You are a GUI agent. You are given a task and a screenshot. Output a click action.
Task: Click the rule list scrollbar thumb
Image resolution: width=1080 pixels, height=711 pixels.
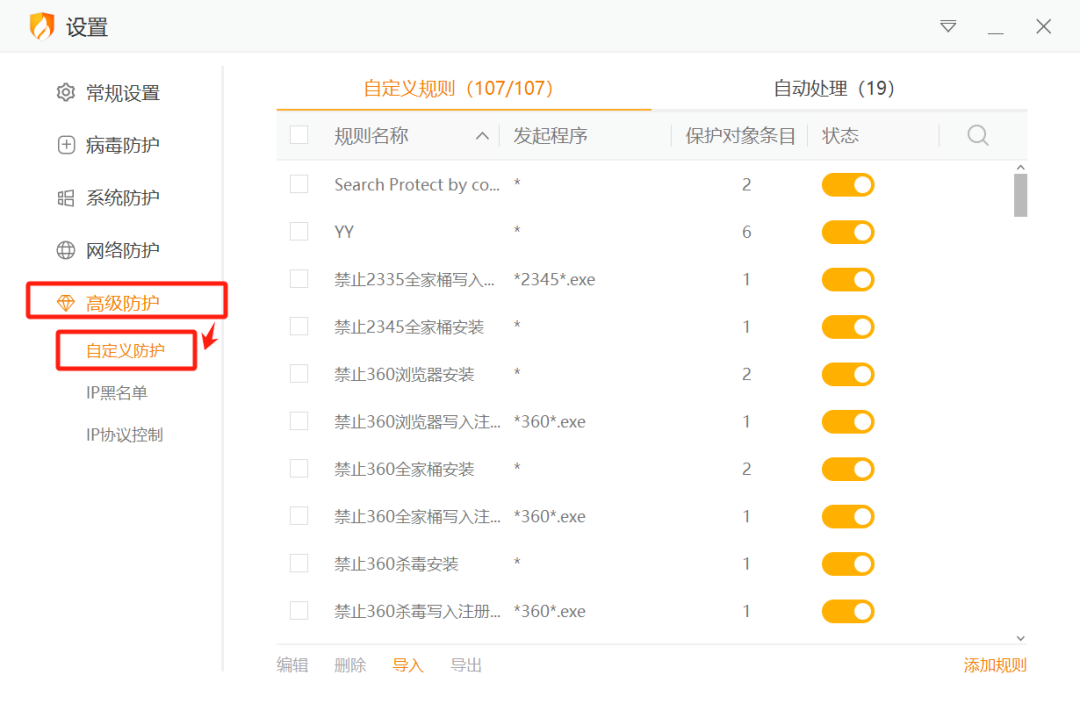point(1021,196)
